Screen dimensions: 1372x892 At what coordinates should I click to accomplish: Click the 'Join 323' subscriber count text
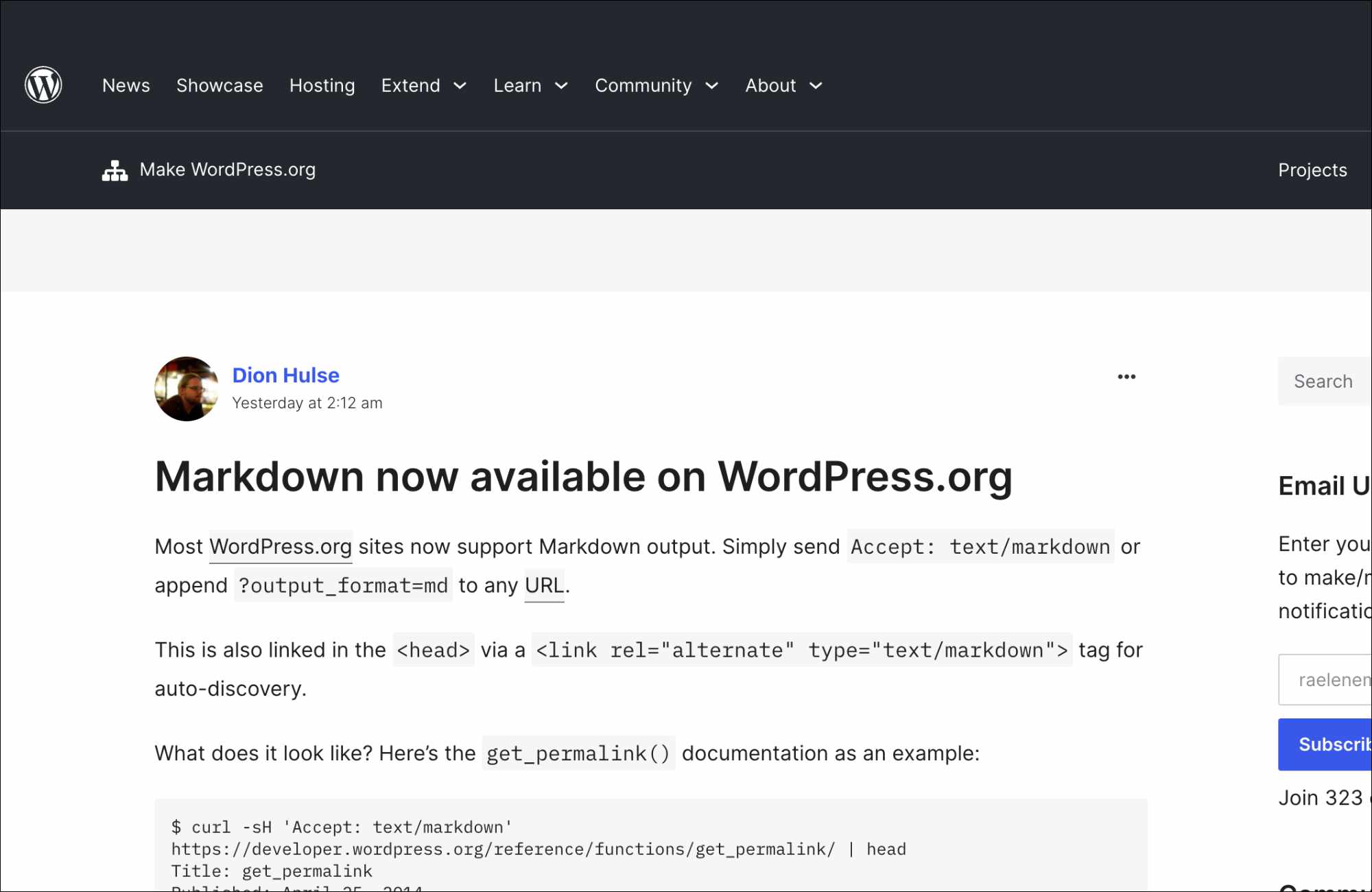tap(1321, 797)
